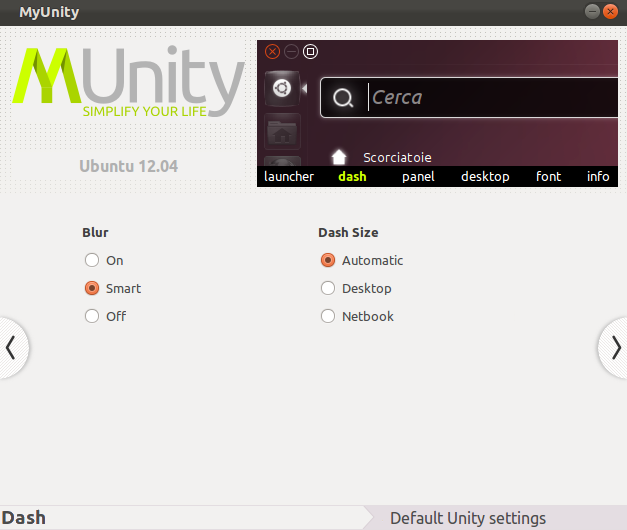Close the MyUnity window
This screenshot has width=627, height=530.
coord(611,12)
